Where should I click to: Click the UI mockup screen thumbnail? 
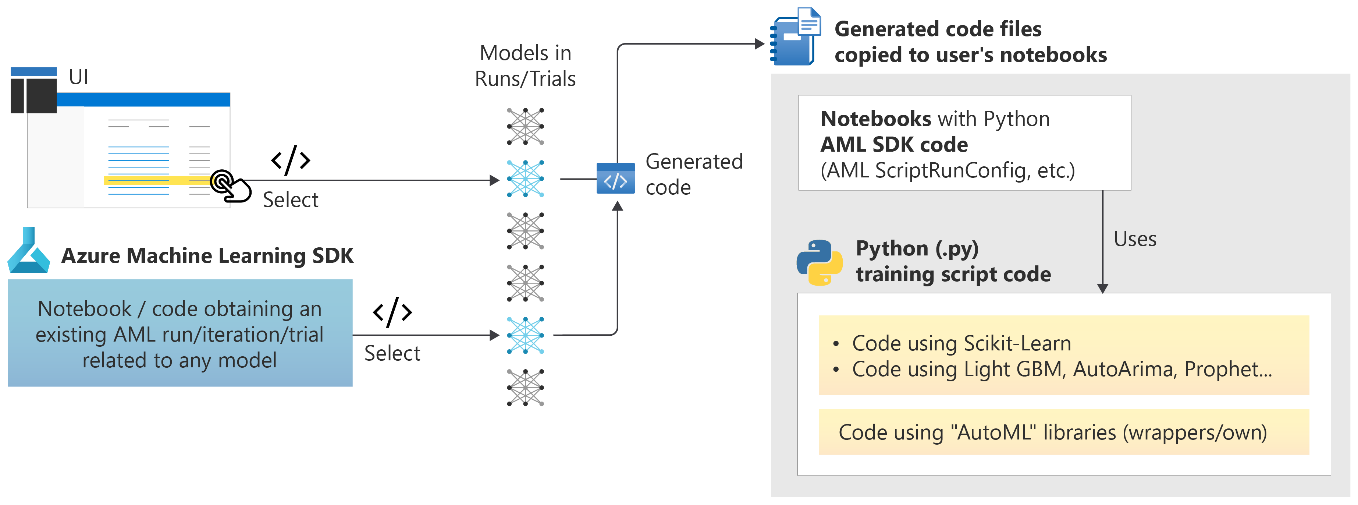coord(130,149)
